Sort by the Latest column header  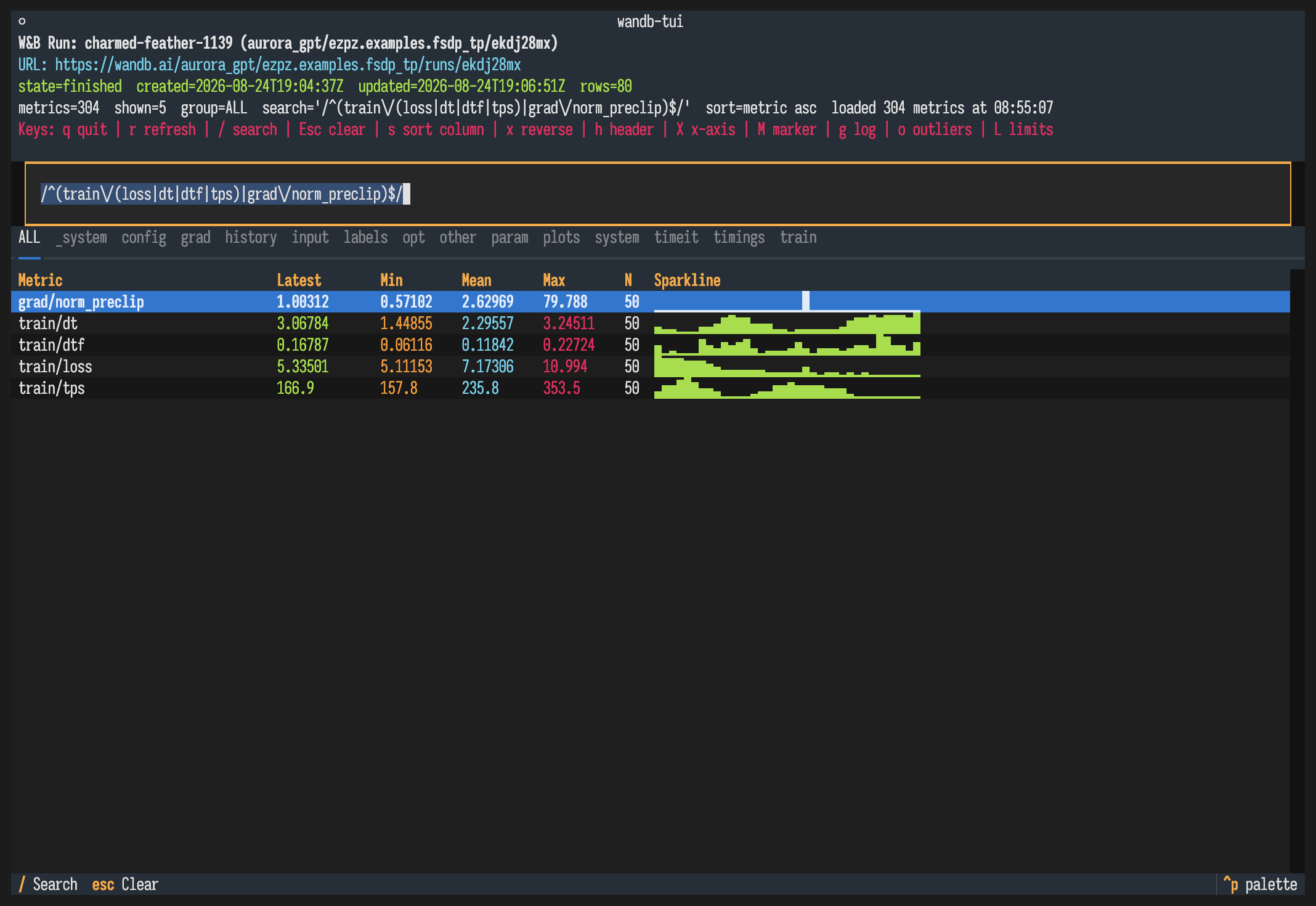point(299,280)
